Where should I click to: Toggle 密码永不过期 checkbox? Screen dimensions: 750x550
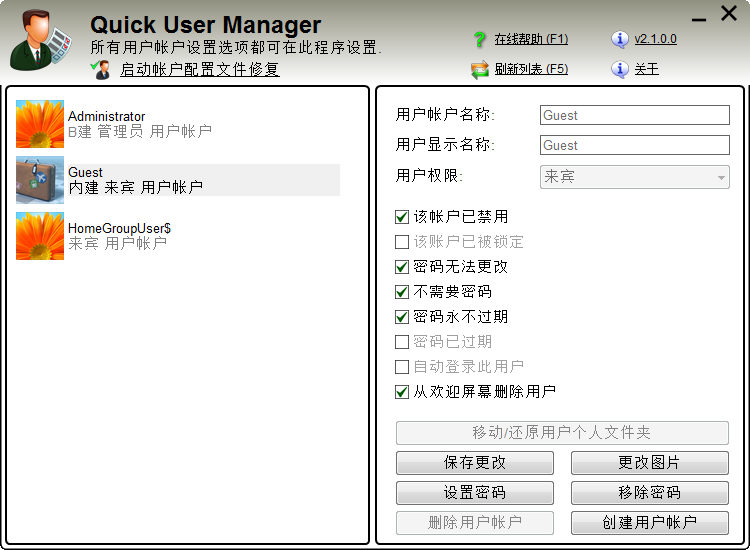click(402, 317)
